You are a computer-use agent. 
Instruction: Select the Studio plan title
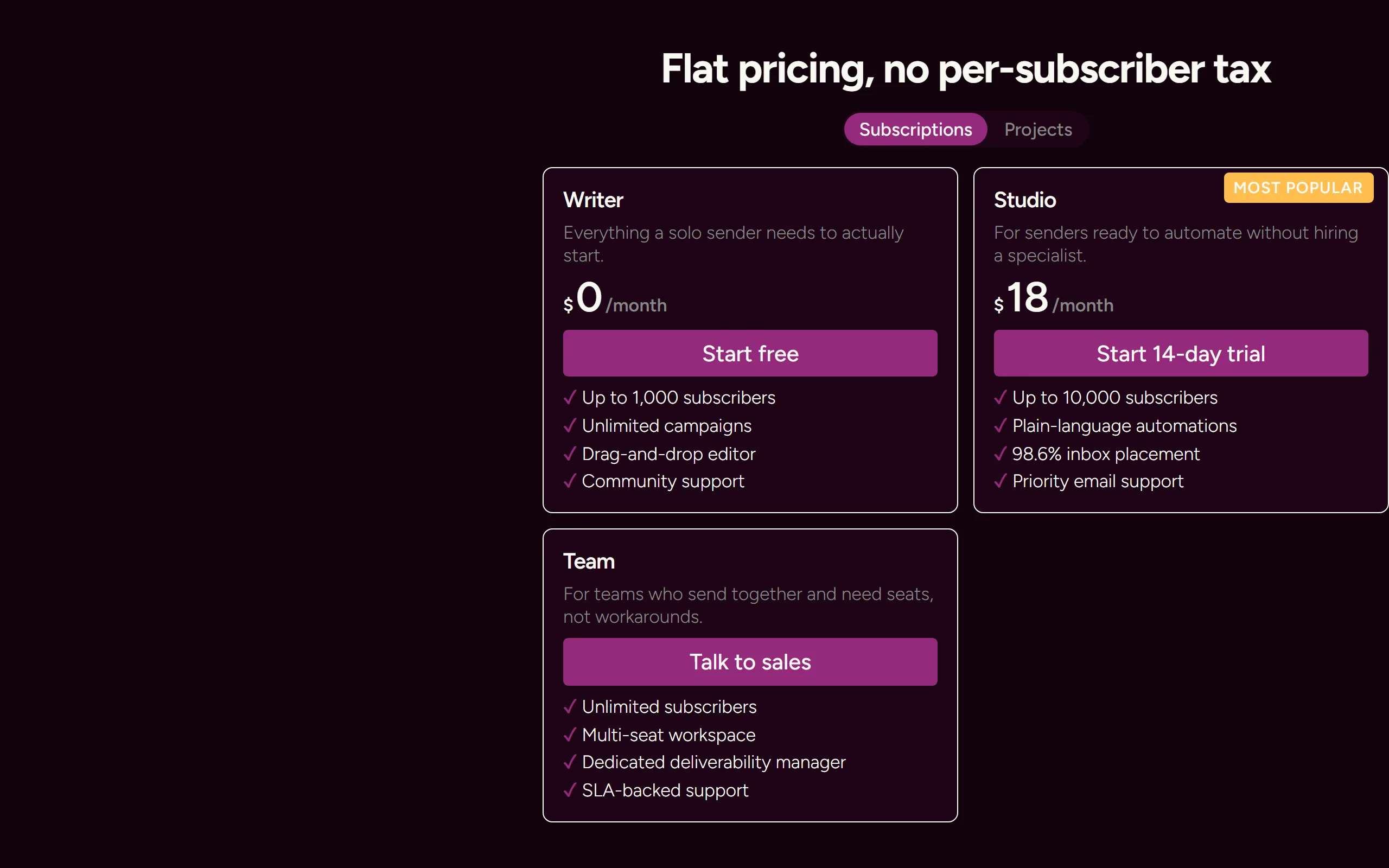(x=1024, y=200)
